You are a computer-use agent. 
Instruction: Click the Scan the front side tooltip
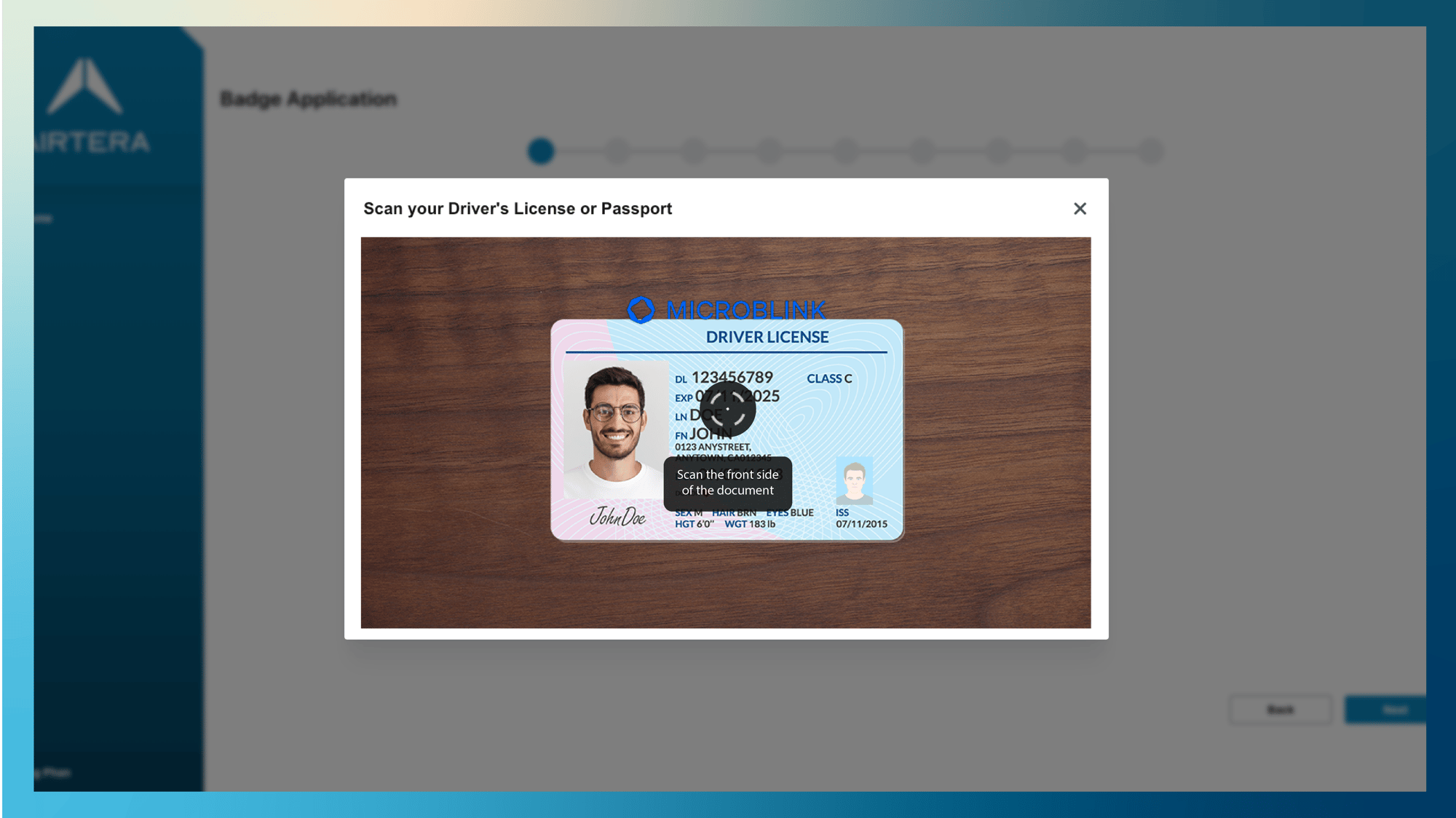click(x=727, y=483)
